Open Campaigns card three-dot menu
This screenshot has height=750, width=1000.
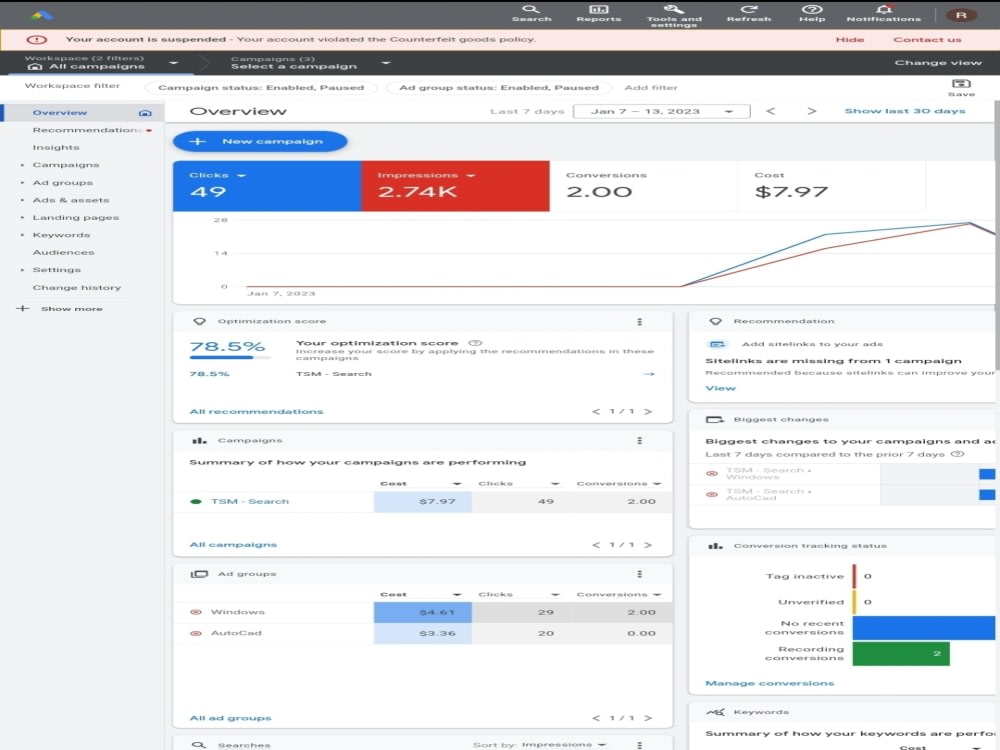pyautogui.click(x=639, y=441)
